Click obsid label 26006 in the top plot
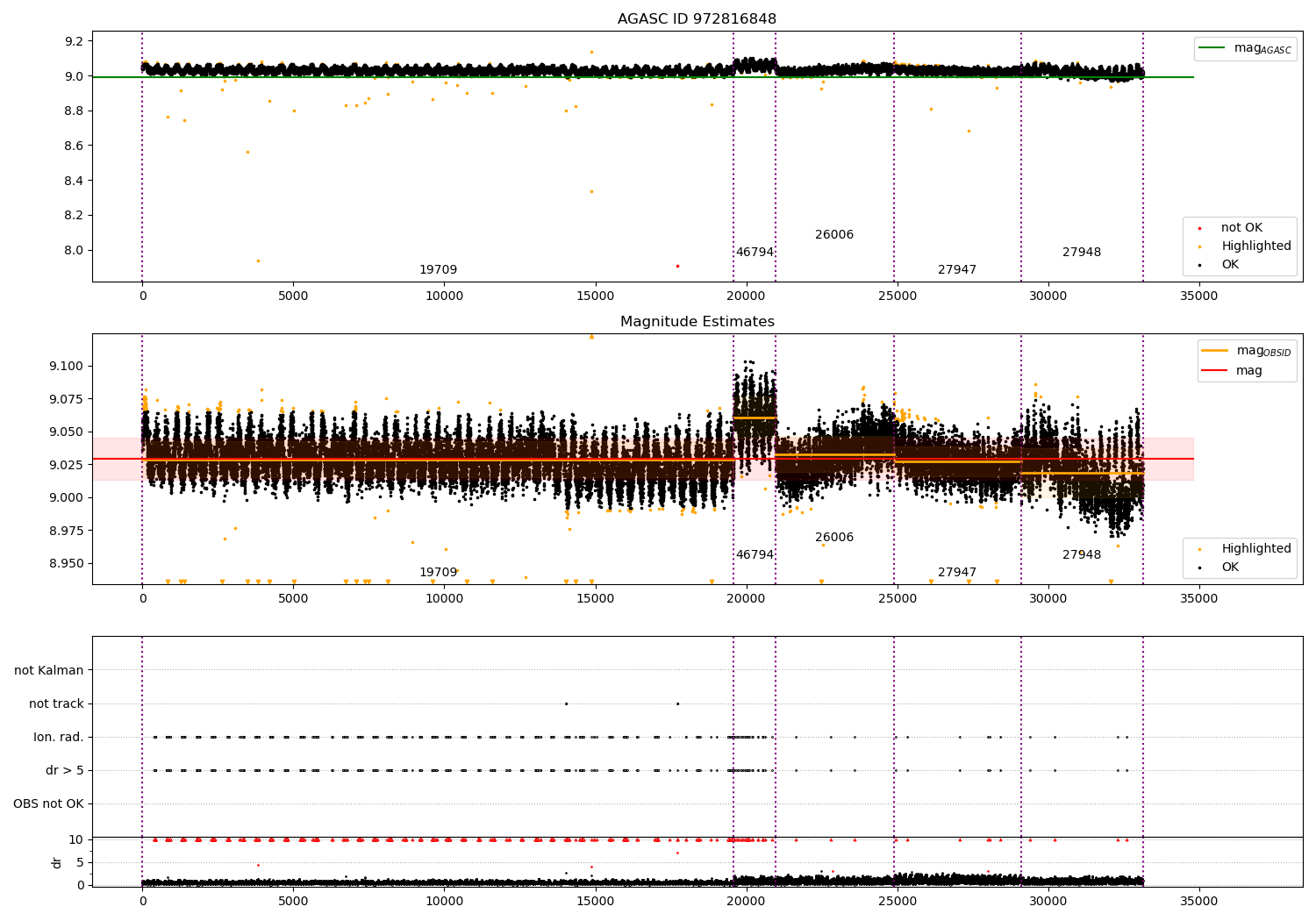Image resolution: width=1316 pixels, height=921 pixels. pyautogui.click(x=834, y=235)
